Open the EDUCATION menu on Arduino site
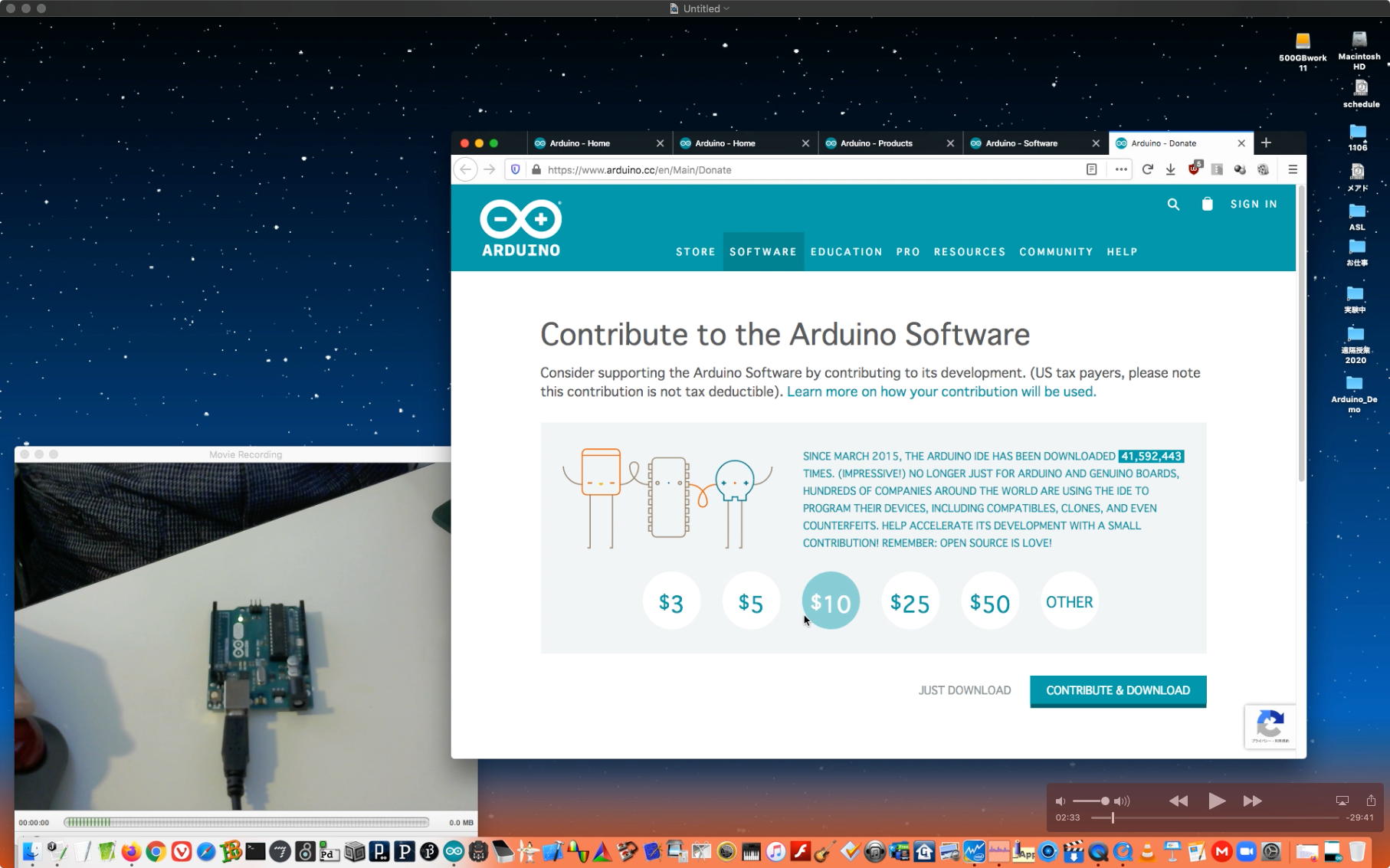Image resolution: width=1390 pixels, height=868 pixels. point(847,251)
